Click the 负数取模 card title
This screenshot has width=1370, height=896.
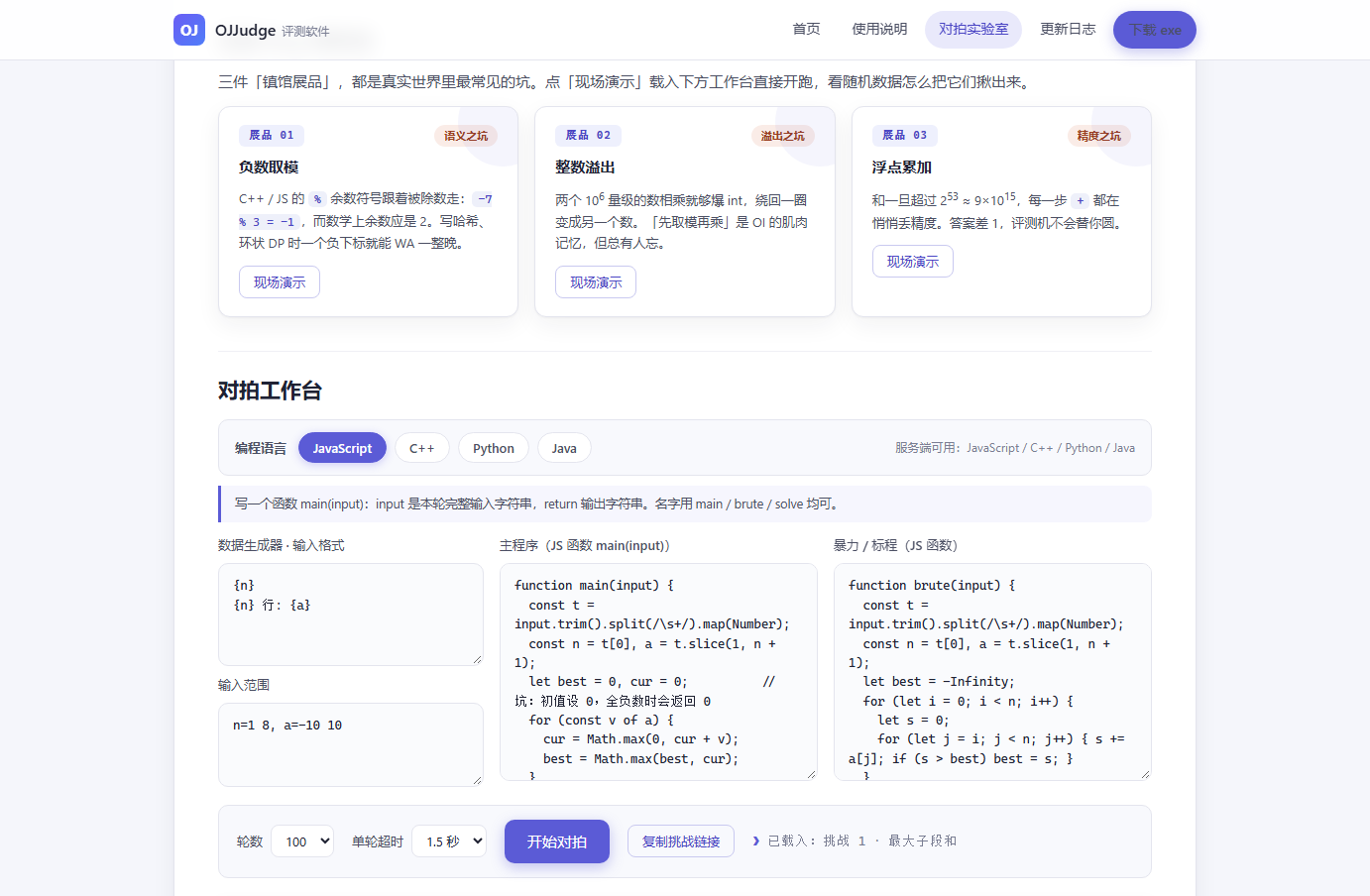[x=269, y=168]
